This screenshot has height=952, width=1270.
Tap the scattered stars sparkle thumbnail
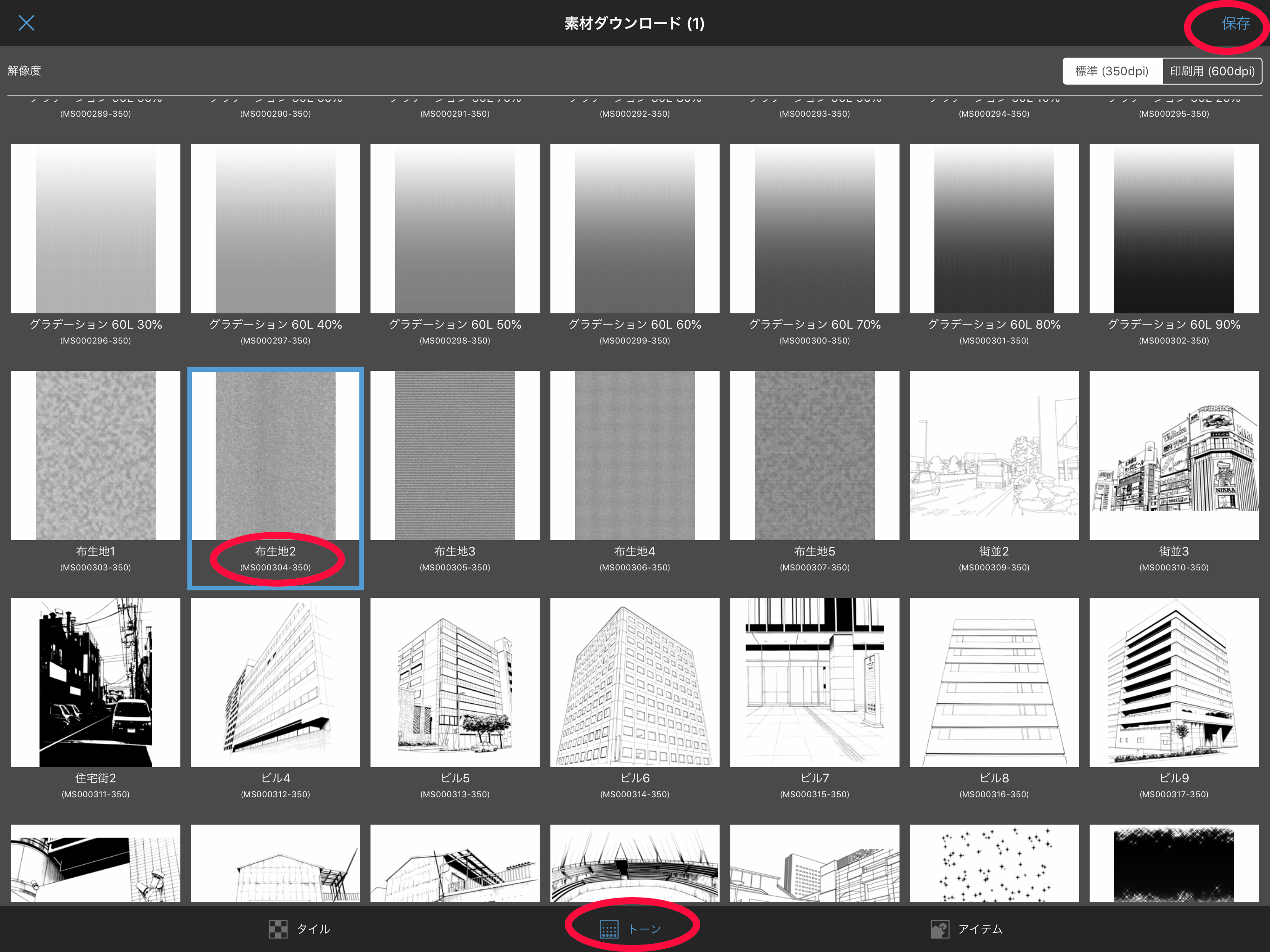point(994,863)
